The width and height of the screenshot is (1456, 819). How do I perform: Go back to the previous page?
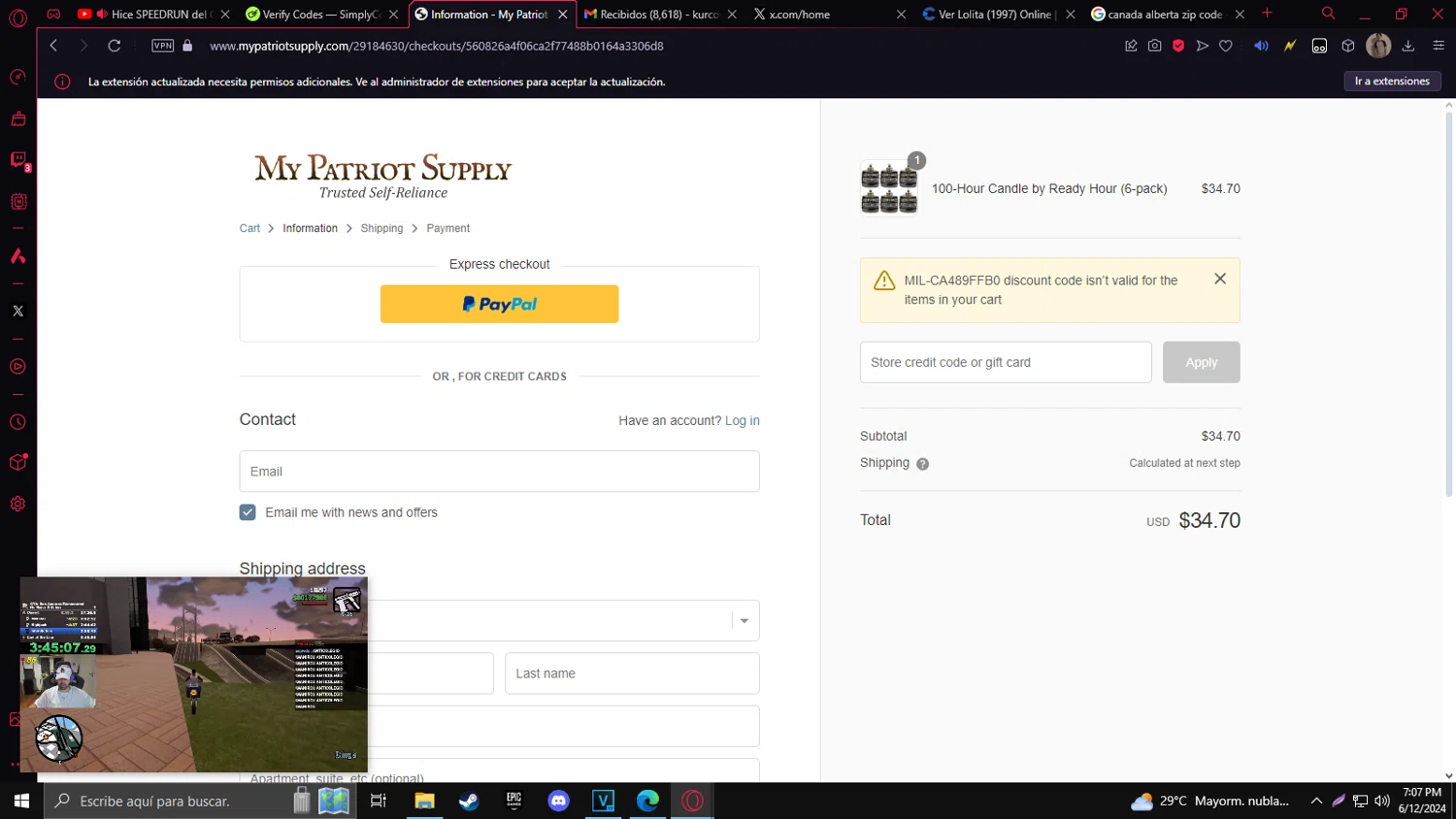click(x=53, y=46)
